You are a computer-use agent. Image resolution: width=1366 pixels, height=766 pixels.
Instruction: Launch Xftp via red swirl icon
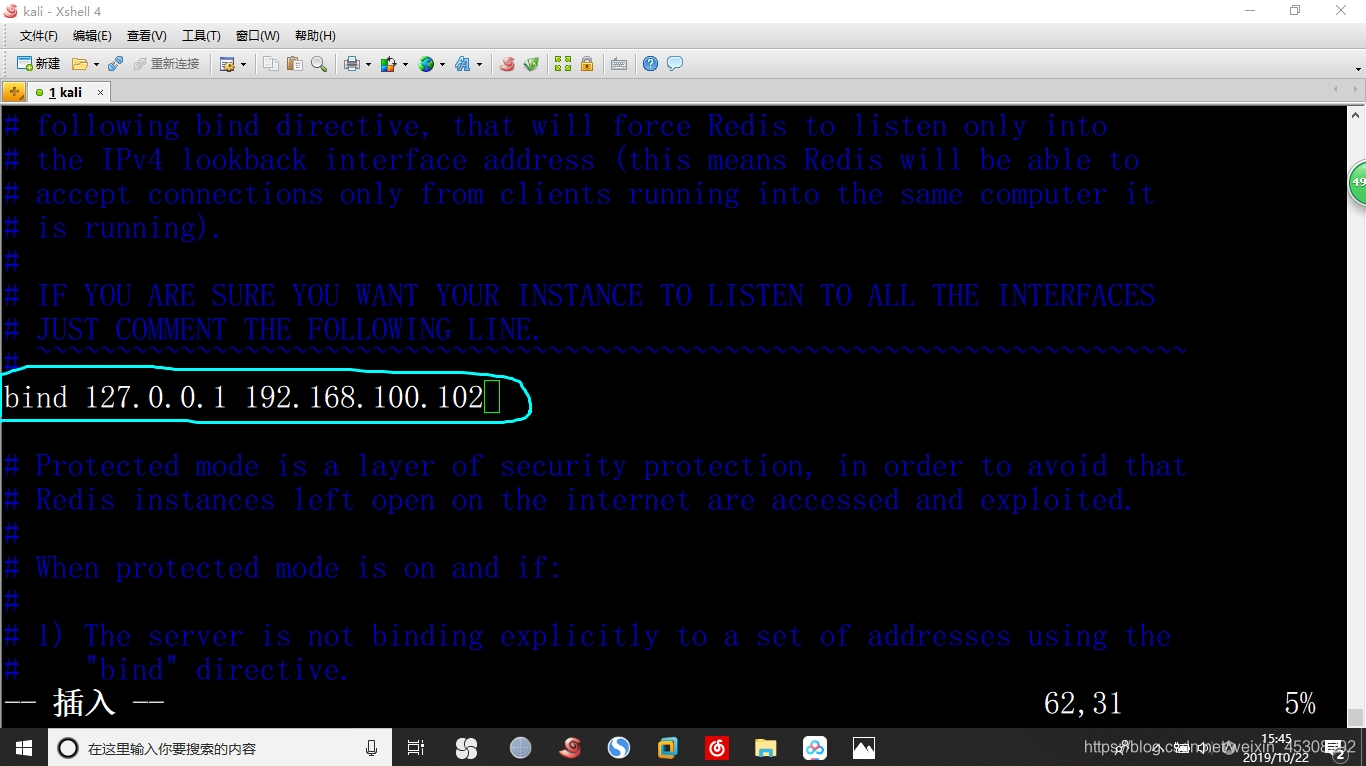pyautogui.click(x=507, y=64)
